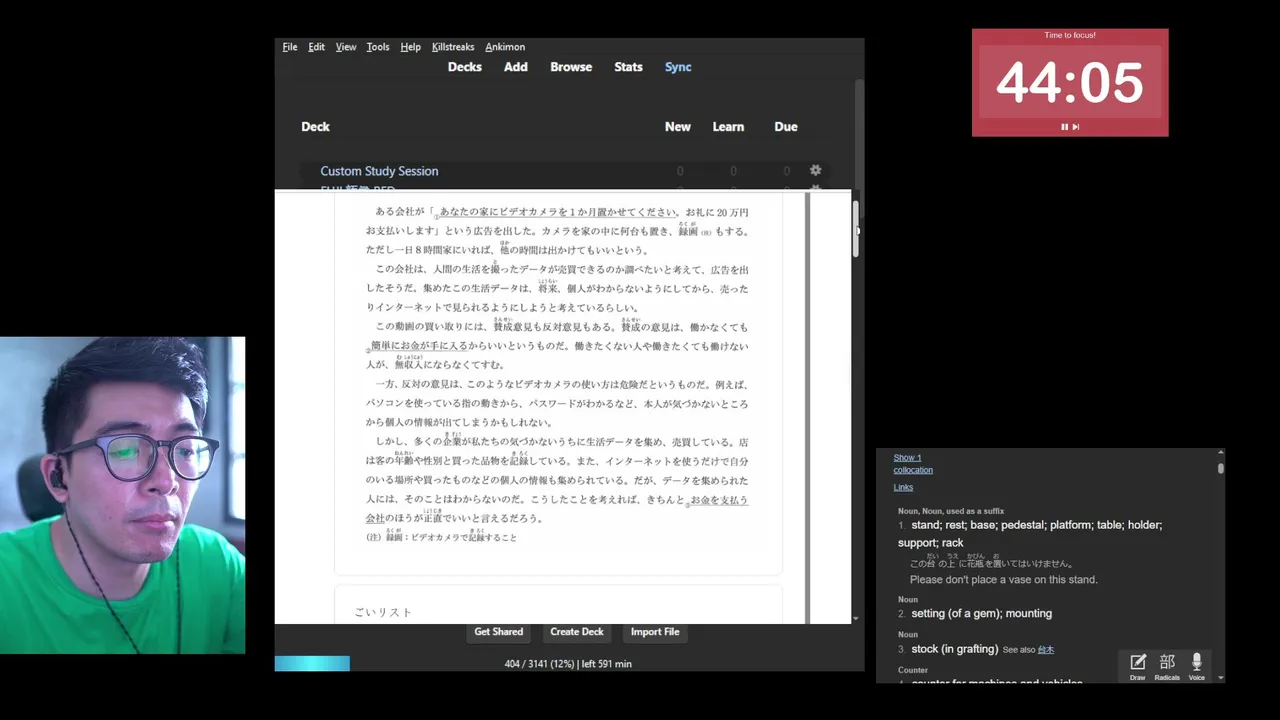Follow the Show 1 collocation link
The height and width of the screenshot is (720, 1280).
[912, 464]
